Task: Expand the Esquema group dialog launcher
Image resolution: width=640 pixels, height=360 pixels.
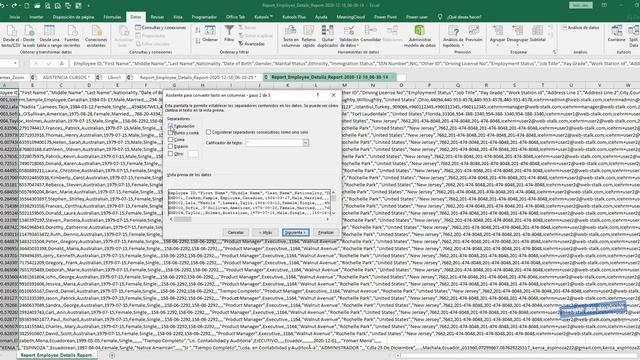Action: (x=554, y=52)
